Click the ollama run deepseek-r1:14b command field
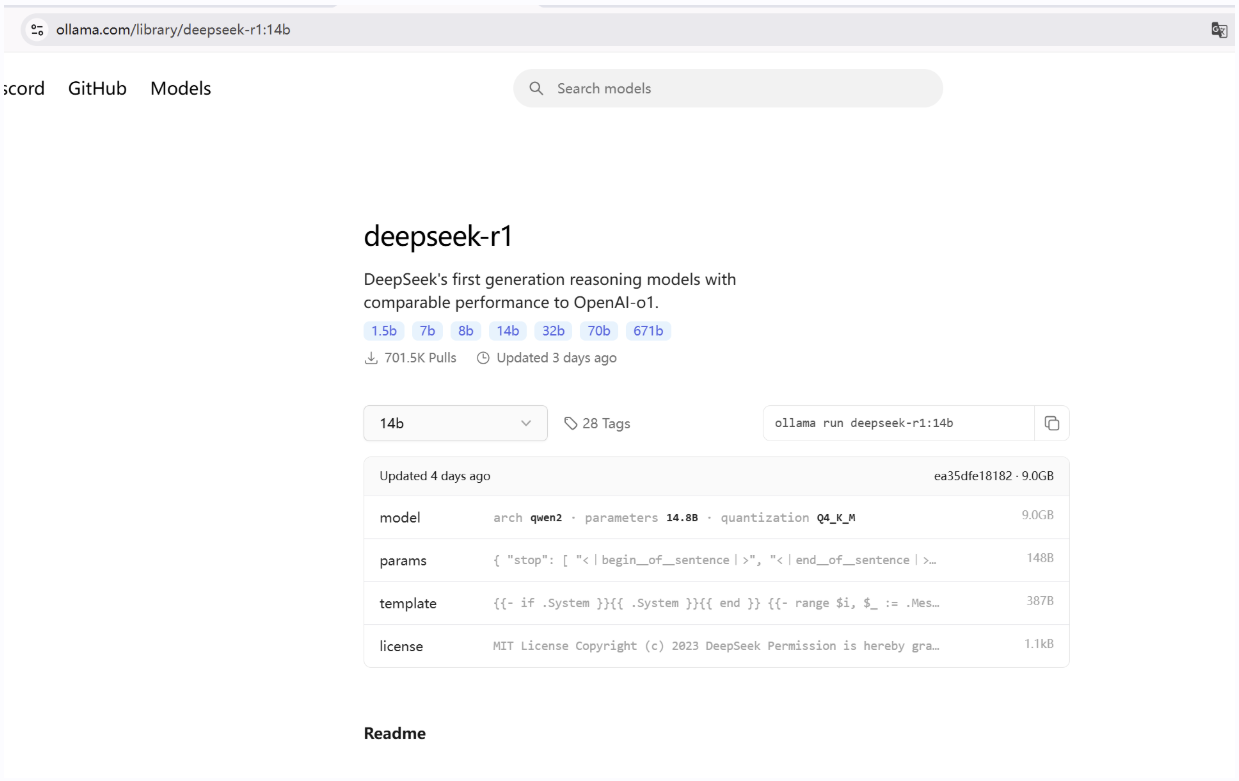 [898, 423]
